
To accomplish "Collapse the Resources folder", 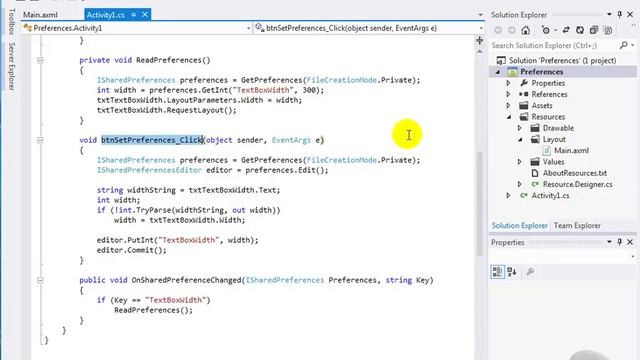I will pos(509,117).
